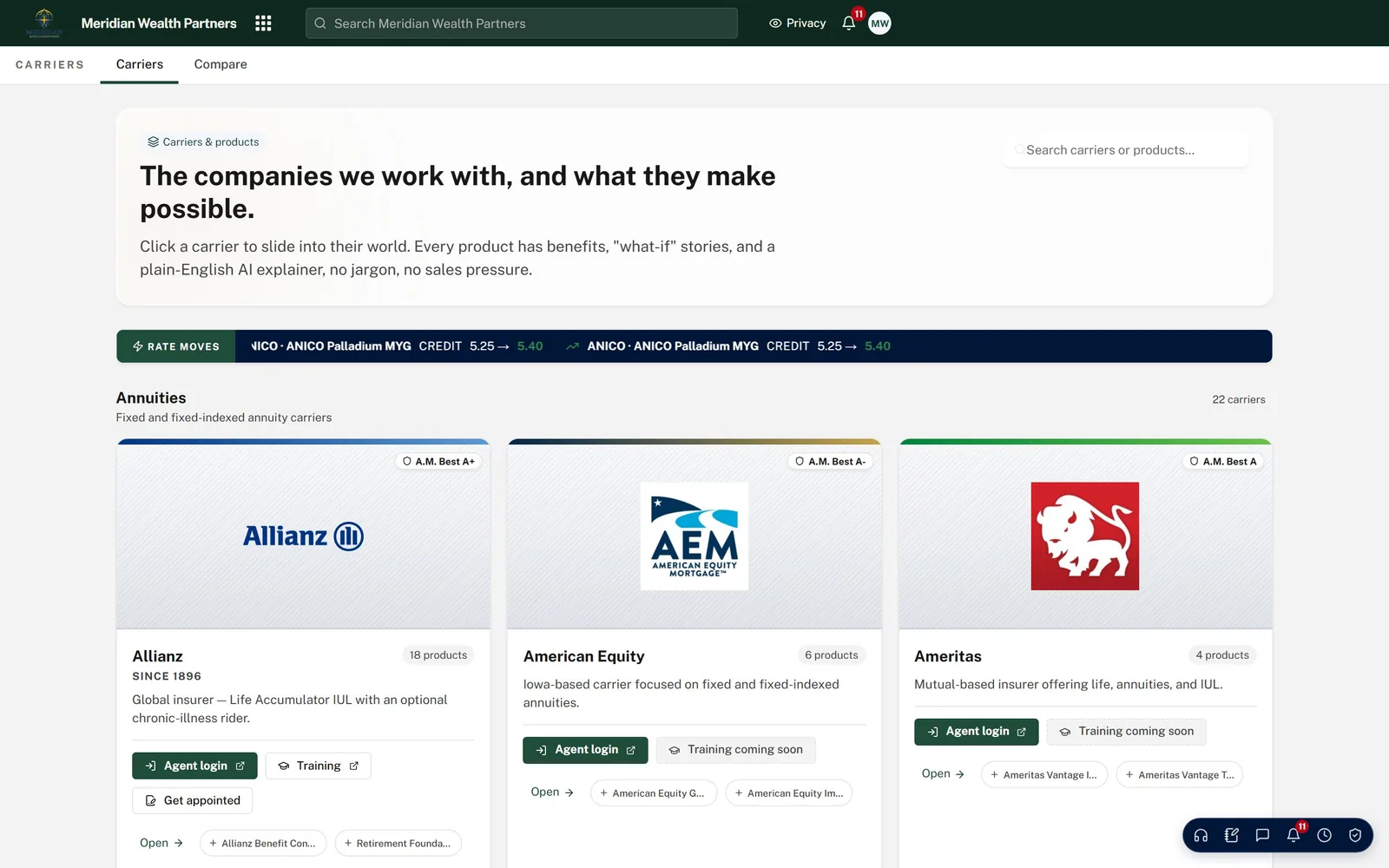Click American Equity Agent login button
Image resolution: width=1389 pixels, height=868 pixels.
pos(585,750)
